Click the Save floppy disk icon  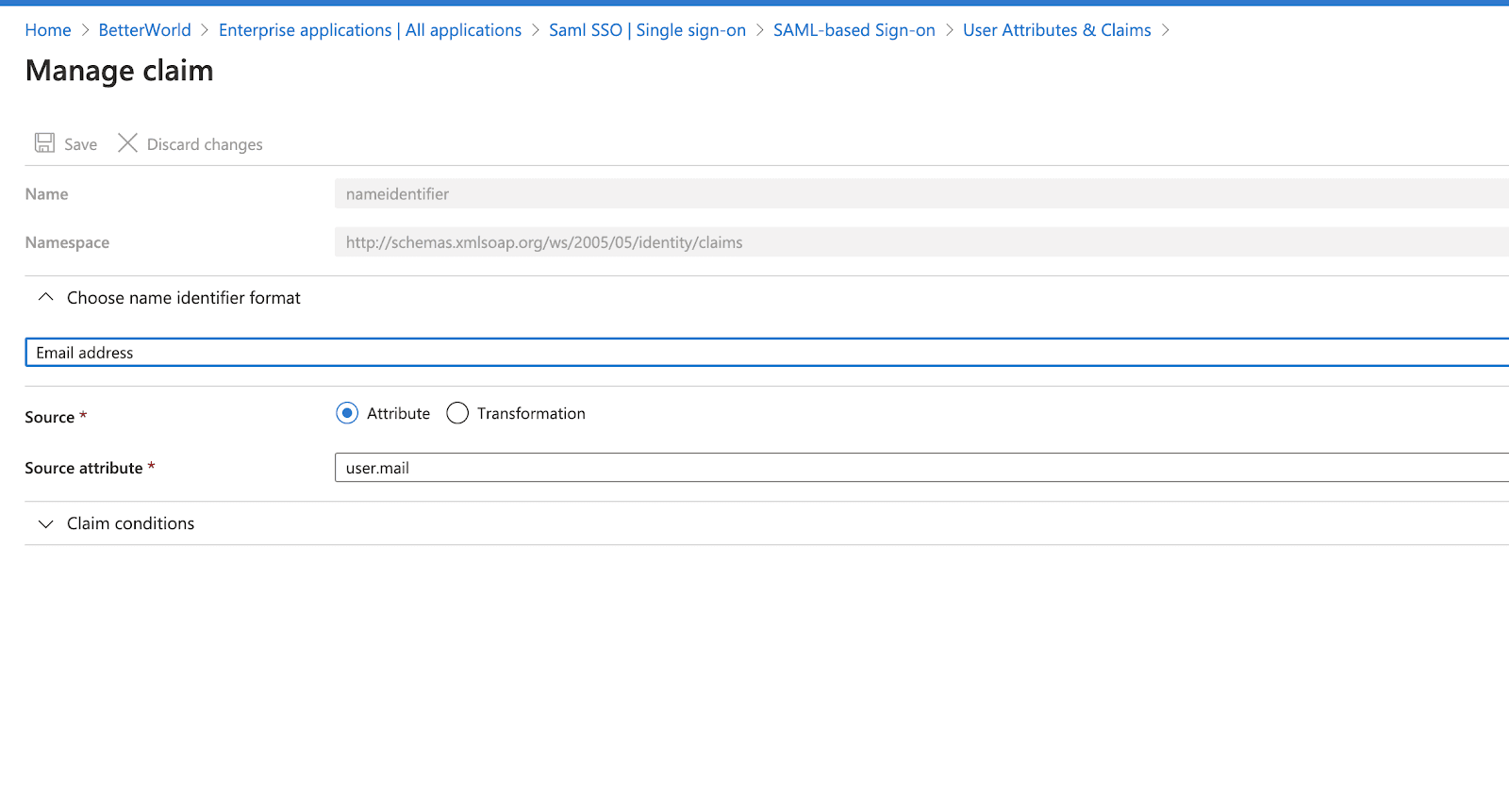coord(44,143)
